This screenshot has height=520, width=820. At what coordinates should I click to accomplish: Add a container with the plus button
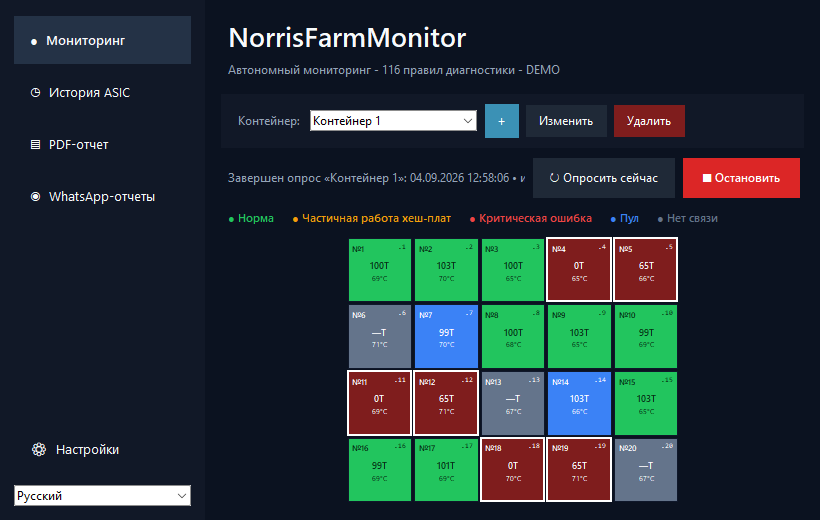[502, 121]
